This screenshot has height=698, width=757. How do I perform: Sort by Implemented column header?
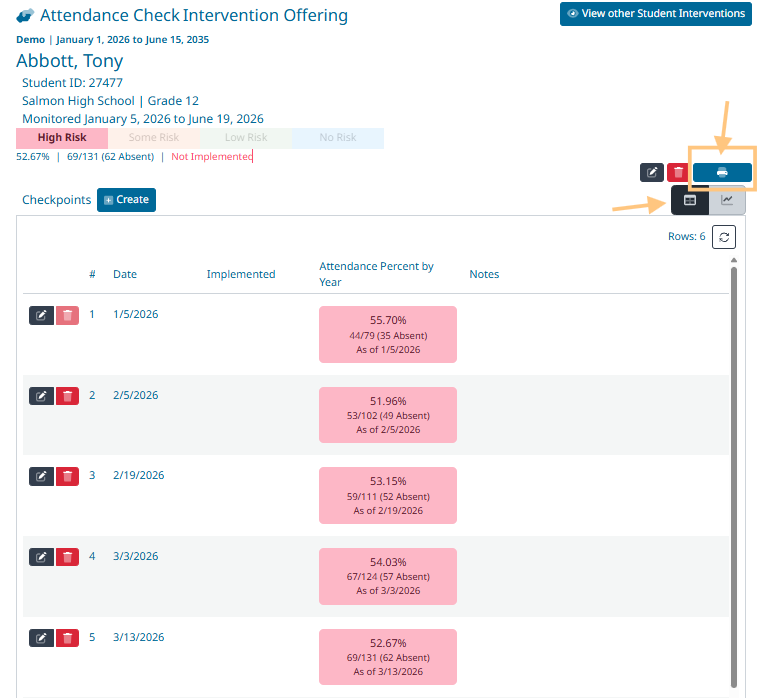[241, 274]
